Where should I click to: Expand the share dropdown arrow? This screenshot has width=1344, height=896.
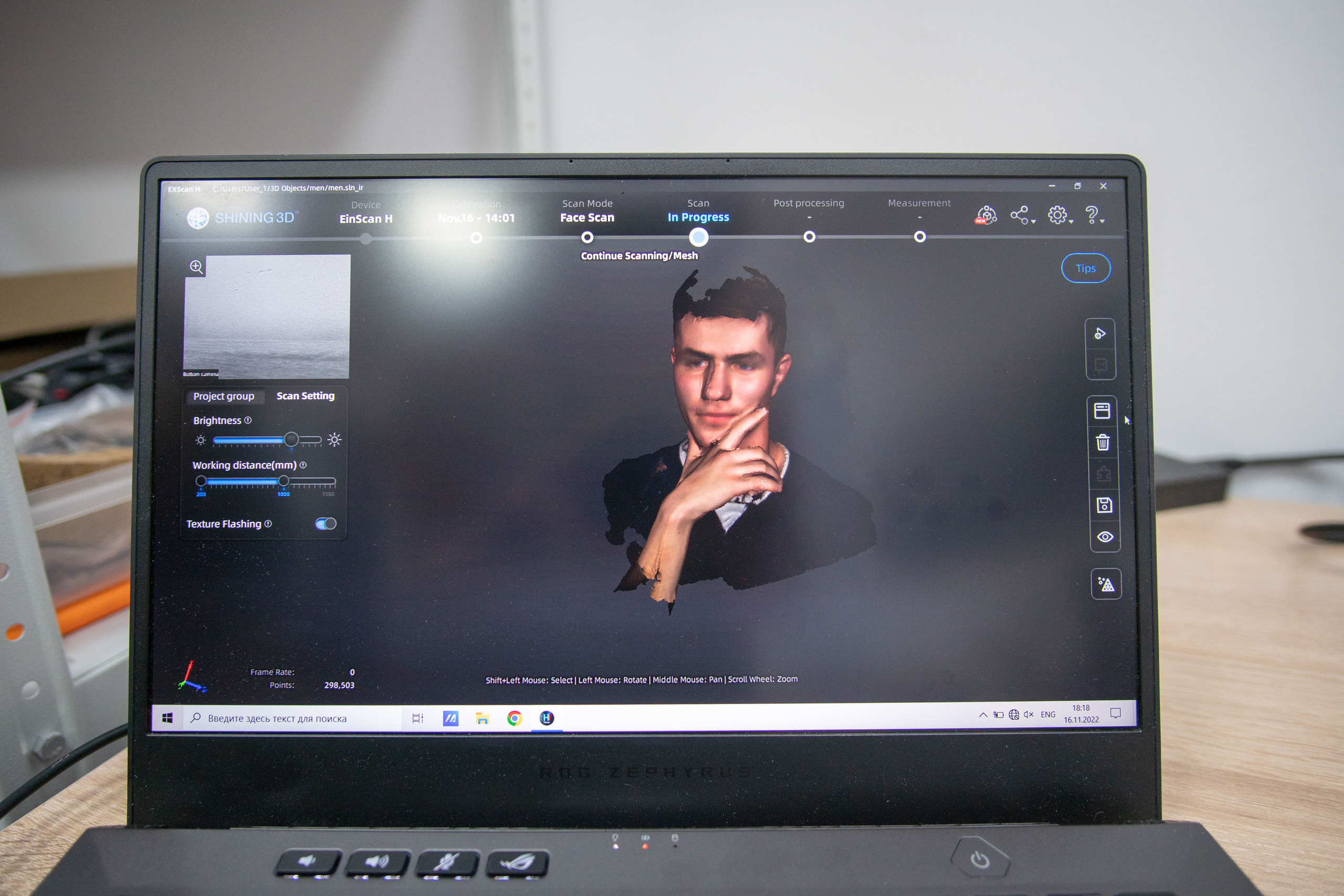(1034, 222)
